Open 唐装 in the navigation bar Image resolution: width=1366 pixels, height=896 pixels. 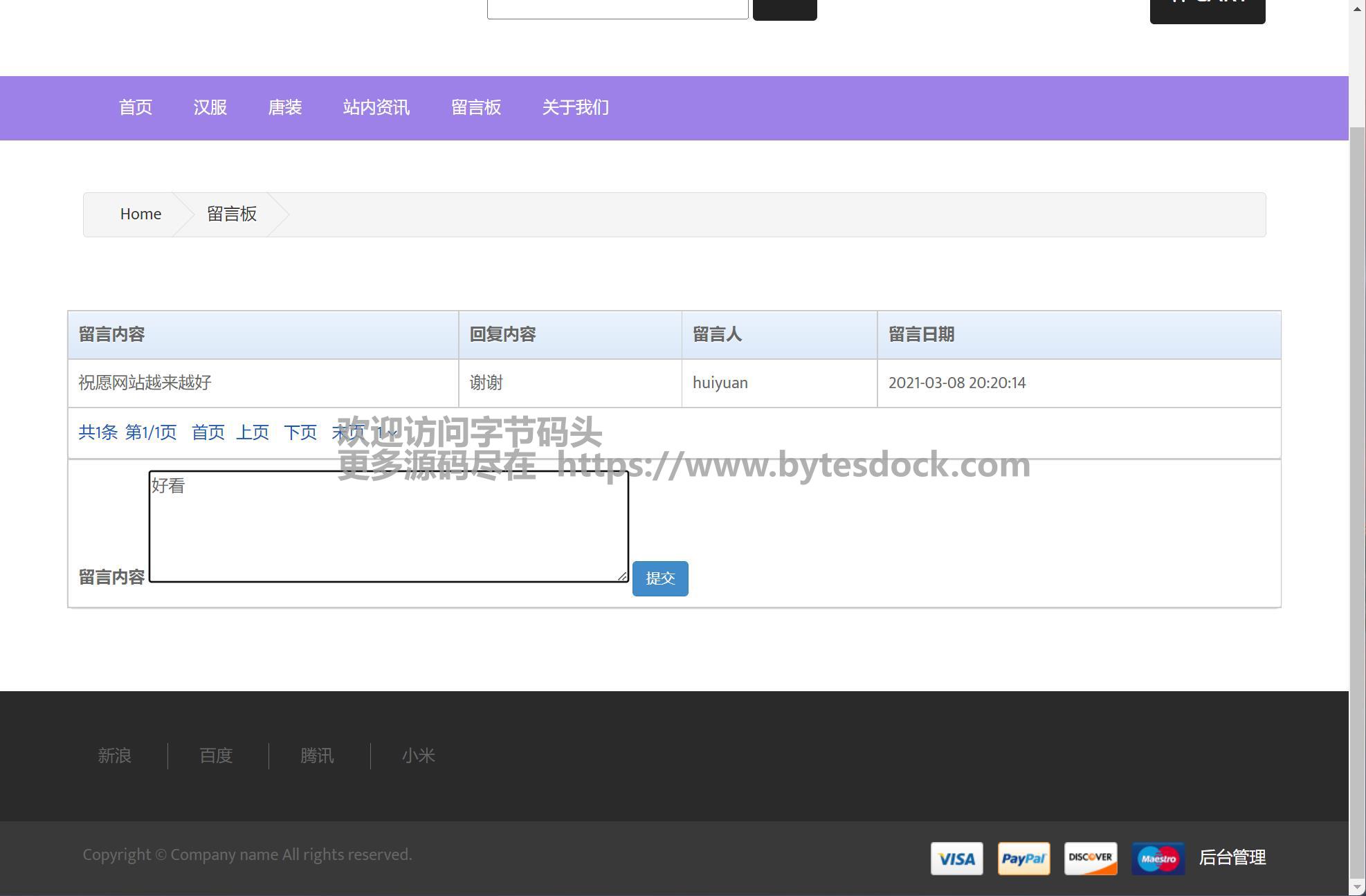tap(285, 108)
